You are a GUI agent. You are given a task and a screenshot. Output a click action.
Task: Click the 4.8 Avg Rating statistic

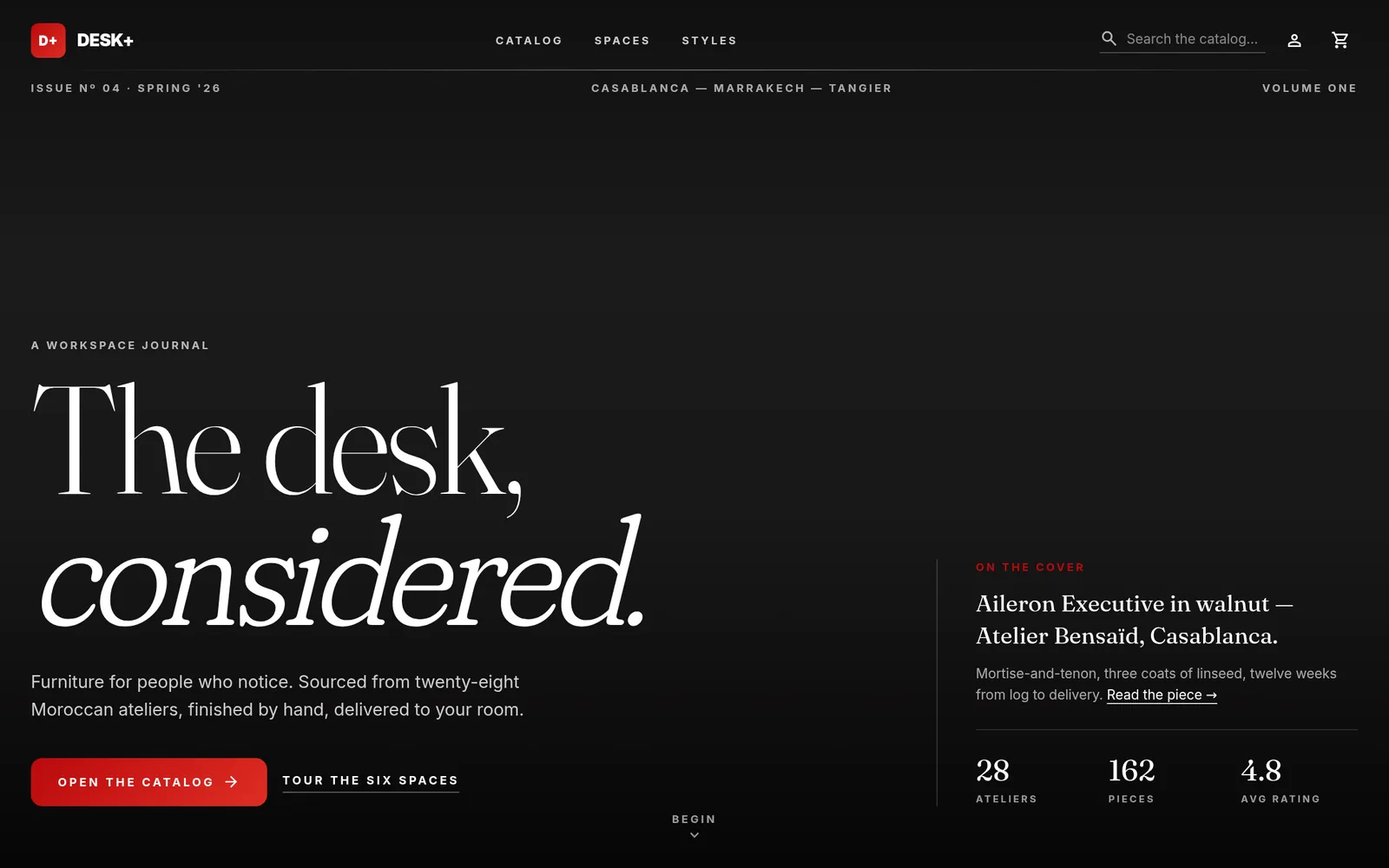coord(1280,780)
